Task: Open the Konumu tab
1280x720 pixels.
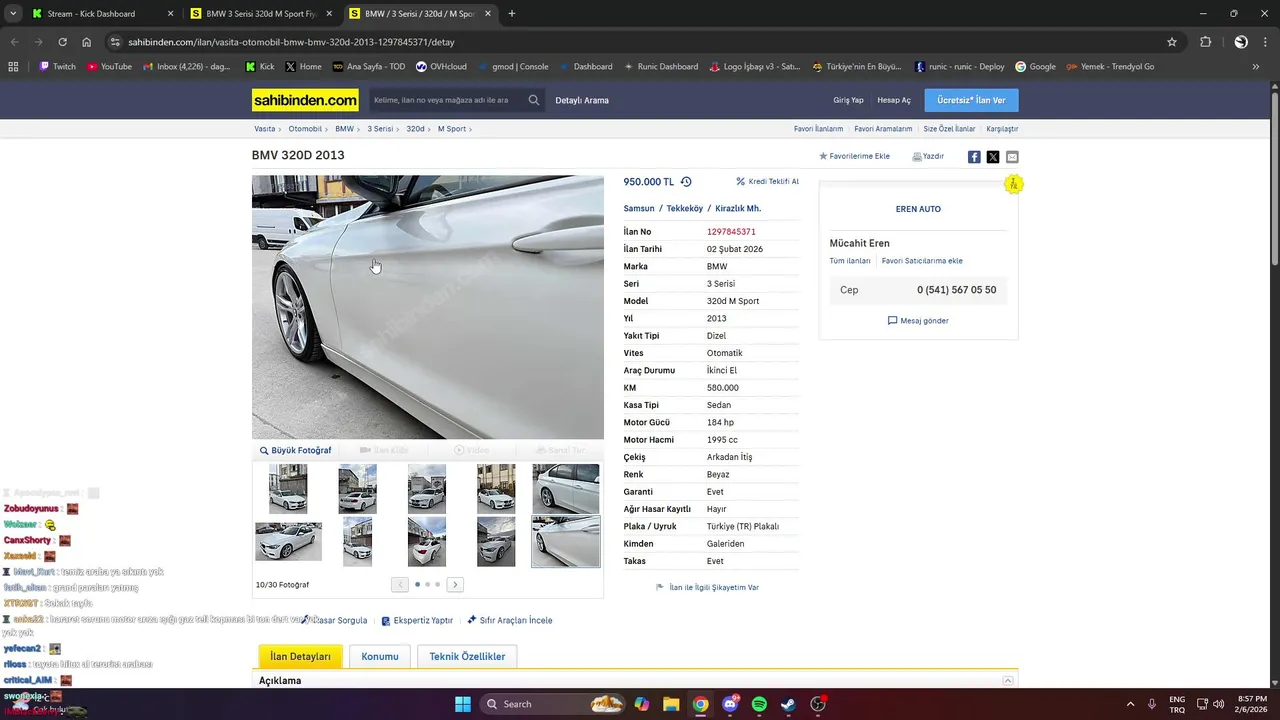Action: [x=380, y=656]
